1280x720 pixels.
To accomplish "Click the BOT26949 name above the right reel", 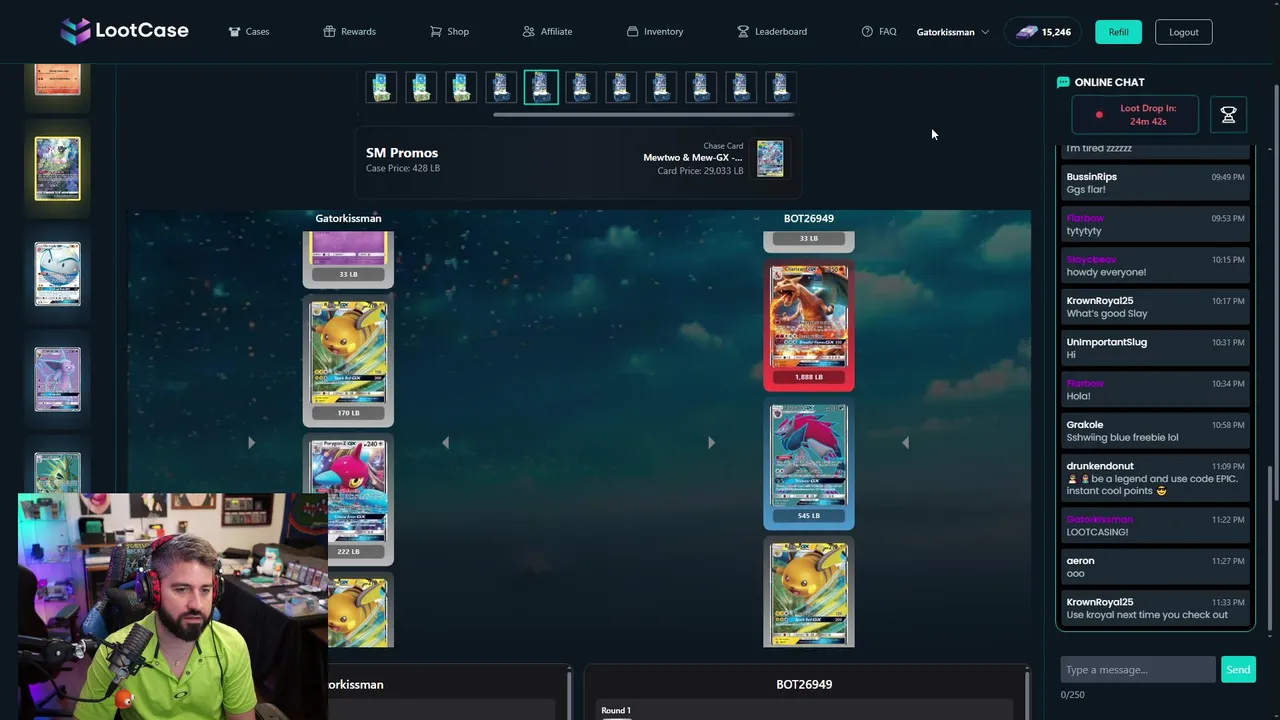I will point(809,218).
